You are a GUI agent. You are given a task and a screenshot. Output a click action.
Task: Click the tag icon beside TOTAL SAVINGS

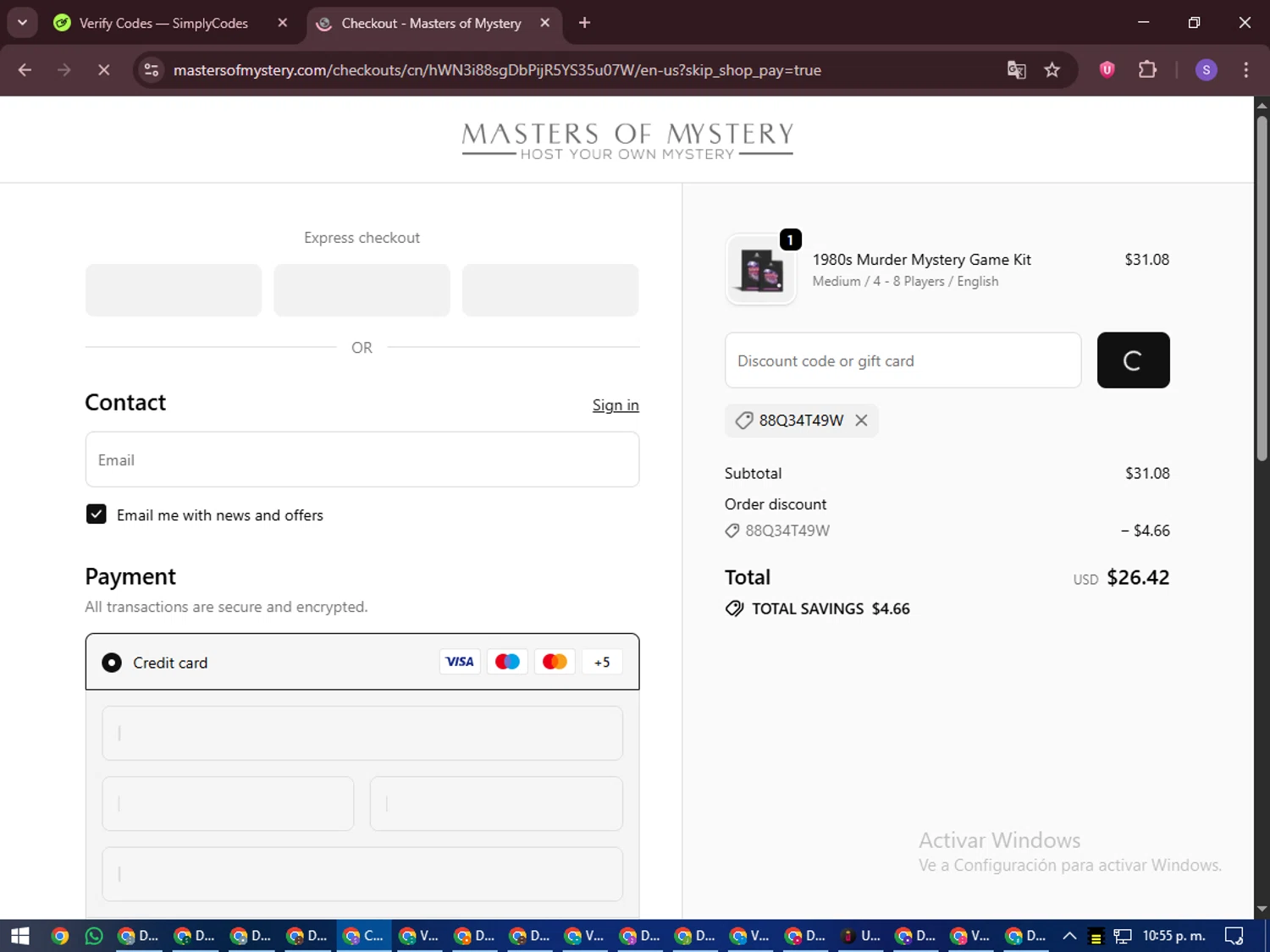point(734,608)
